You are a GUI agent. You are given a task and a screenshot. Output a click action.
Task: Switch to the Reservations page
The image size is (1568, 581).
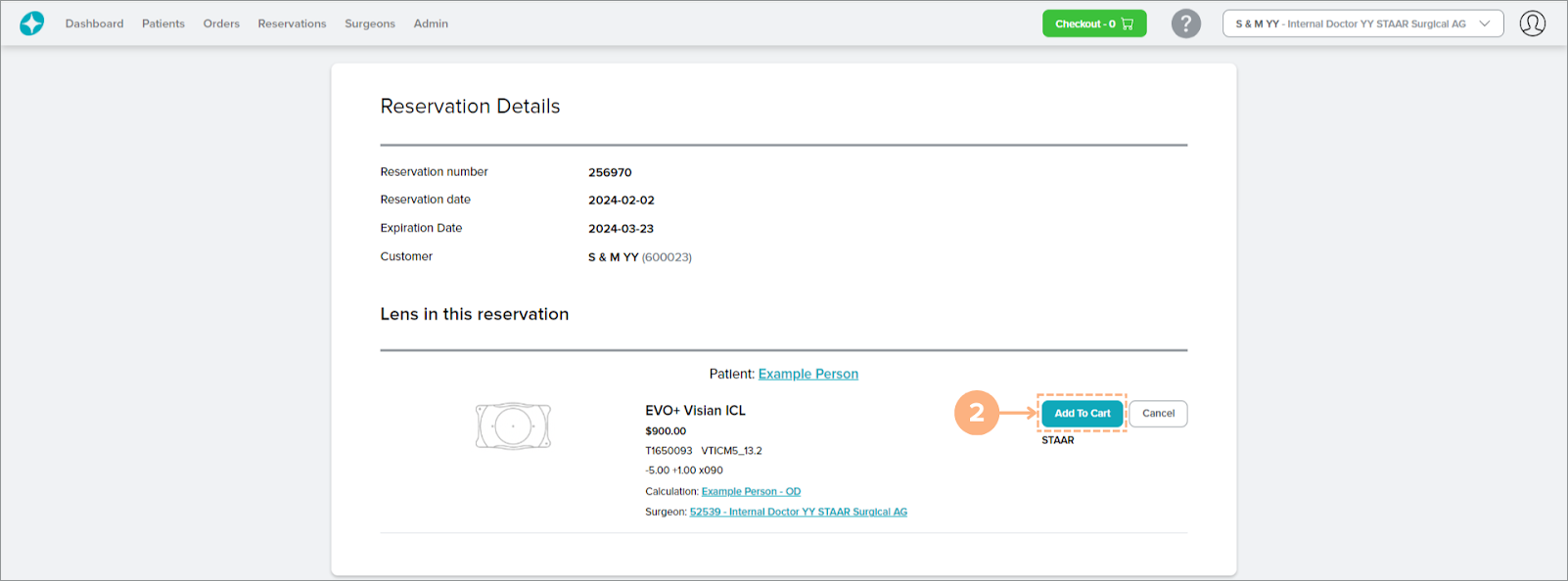(x=292, y=23)
